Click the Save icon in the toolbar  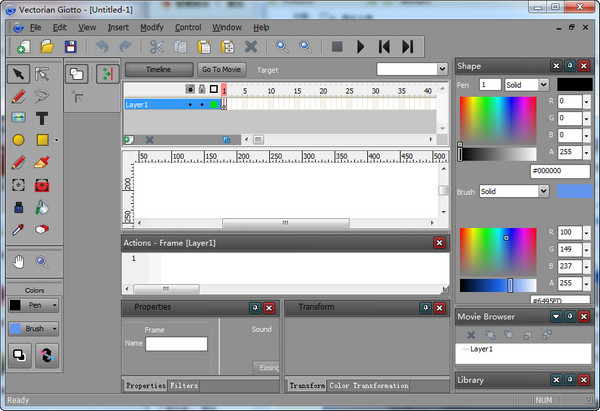(71, 46)
